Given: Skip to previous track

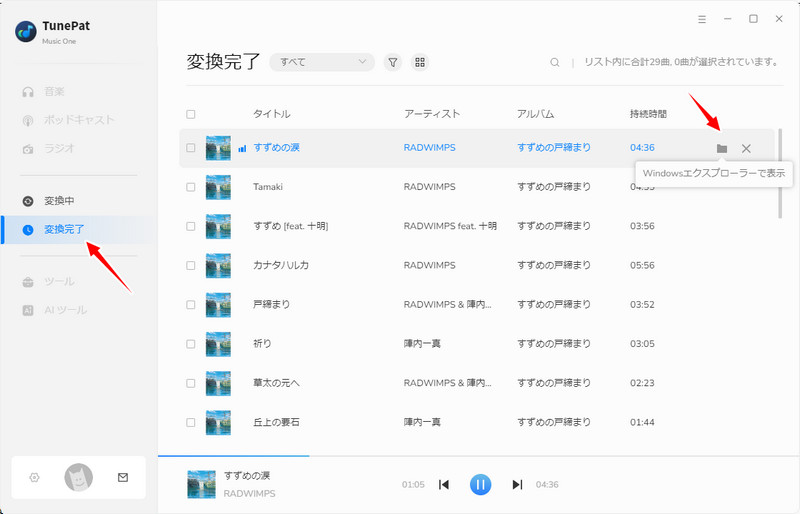Looking at the screenshot, I should click(x=444, y=484).
